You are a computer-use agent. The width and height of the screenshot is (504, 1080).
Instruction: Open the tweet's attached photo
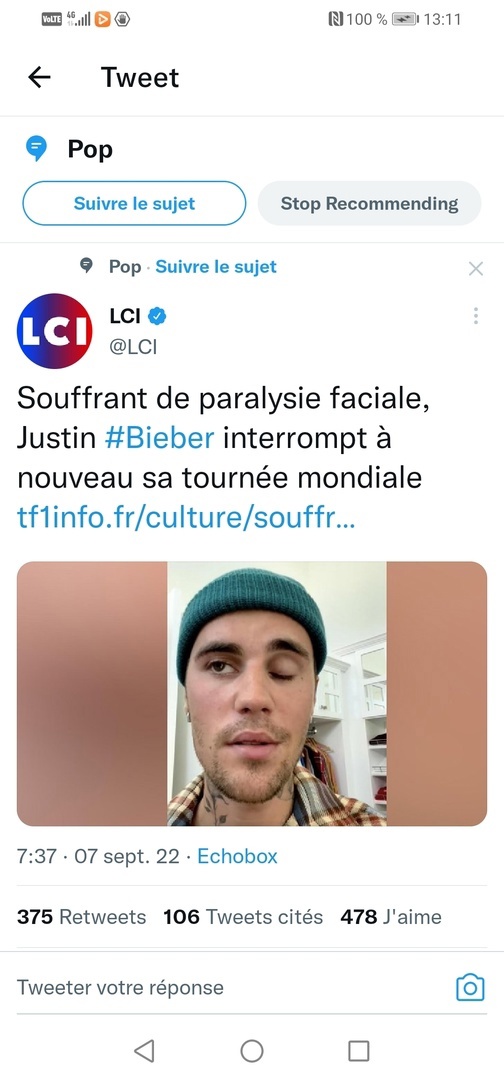click(x=252, y=694)
